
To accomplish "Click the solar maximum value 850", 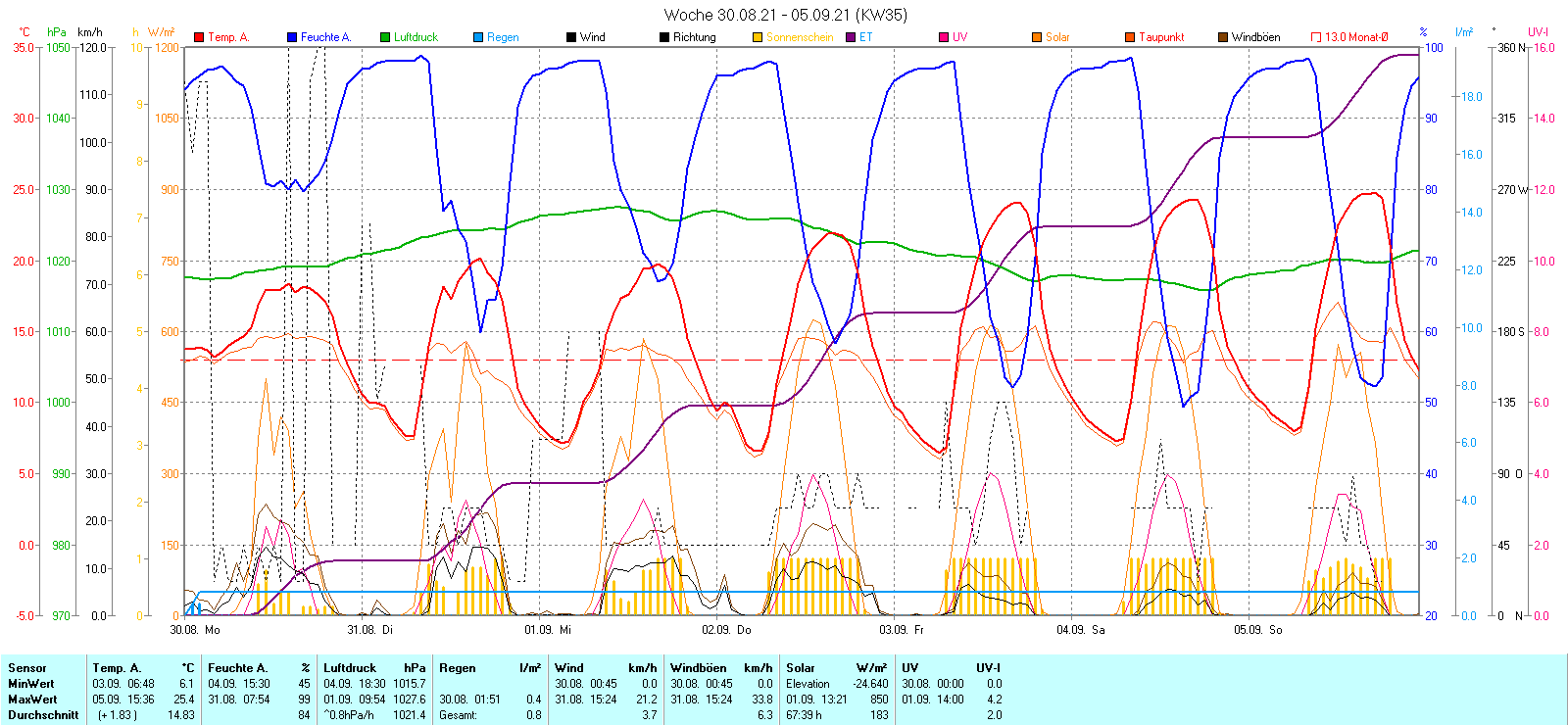I will (879, 700).
